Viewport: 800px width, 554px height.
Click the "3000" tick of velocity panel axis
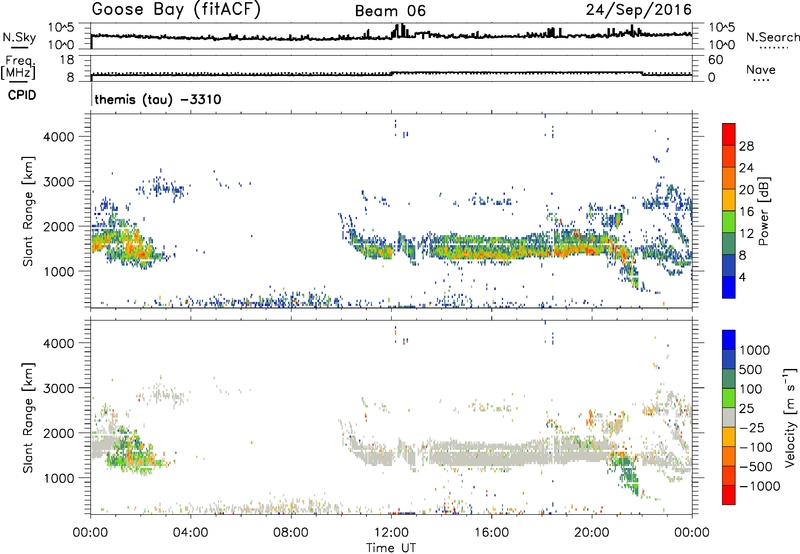click(x=59, y=388)
